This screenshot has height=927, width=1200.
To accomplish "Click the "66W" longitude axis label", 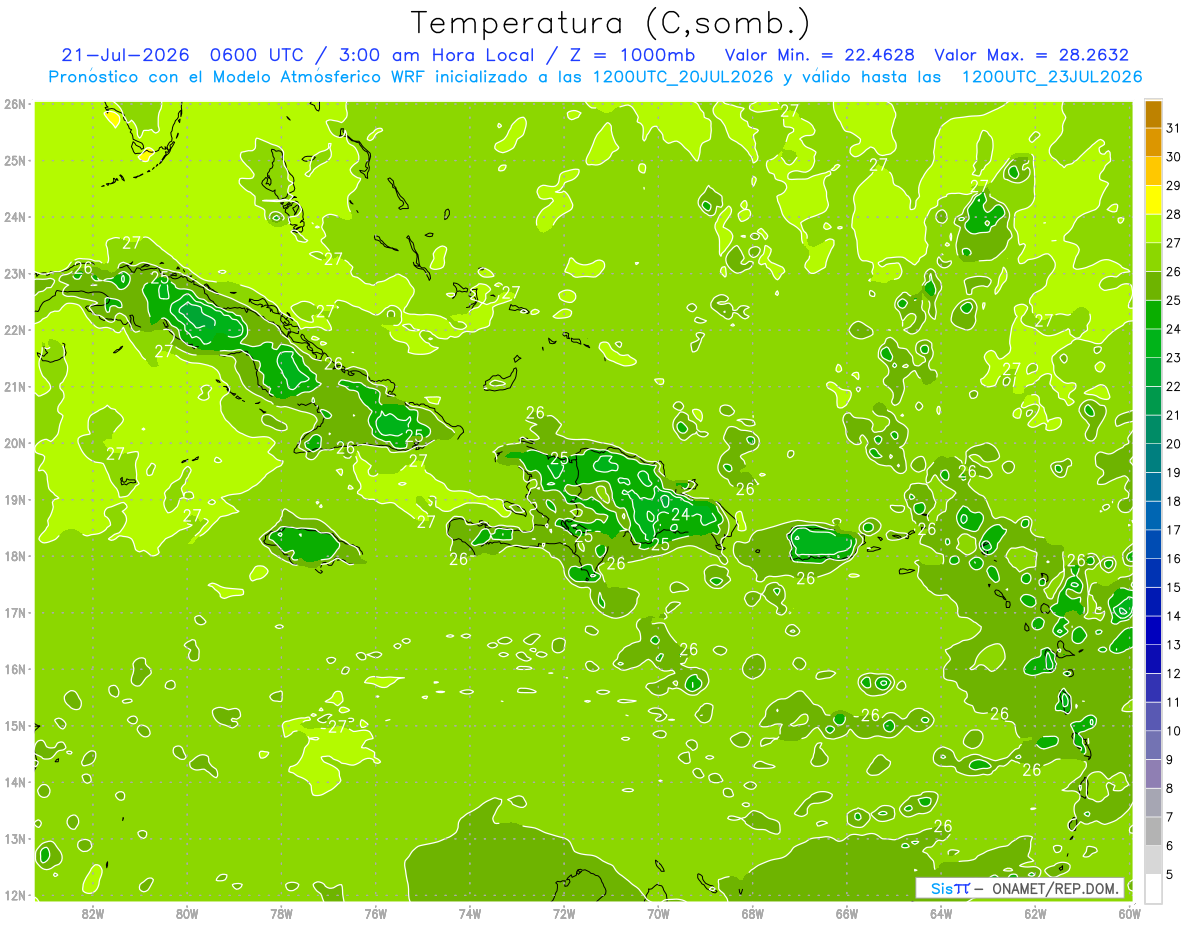I will [x=847, y=913].
